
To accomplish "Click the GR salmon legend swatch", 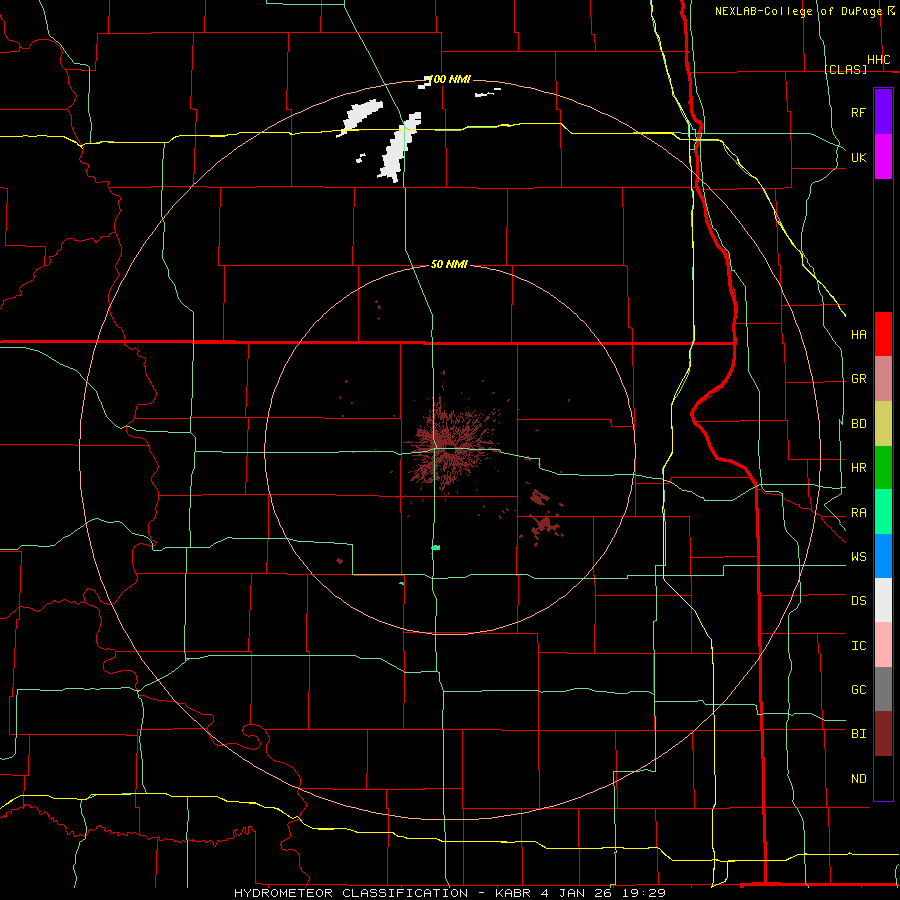I will click(x=883, y=379).
